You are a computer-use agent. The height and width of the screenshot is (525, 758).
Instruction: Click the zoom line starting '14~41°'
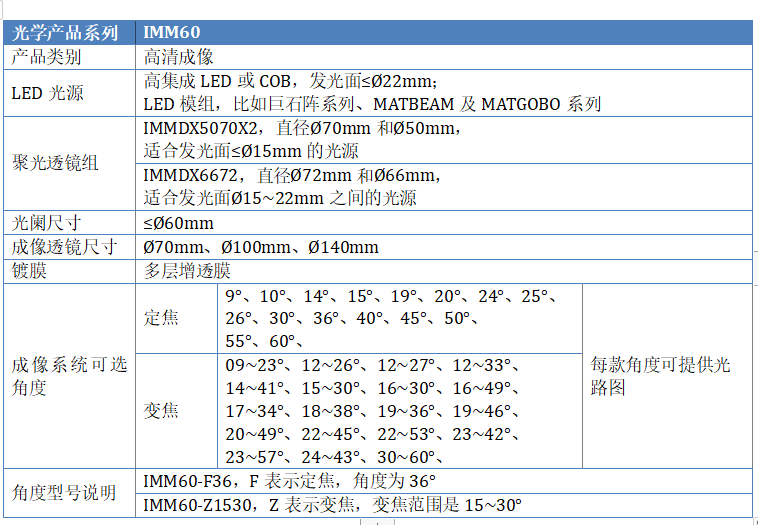pyautogui.click(x=372, y=388)
